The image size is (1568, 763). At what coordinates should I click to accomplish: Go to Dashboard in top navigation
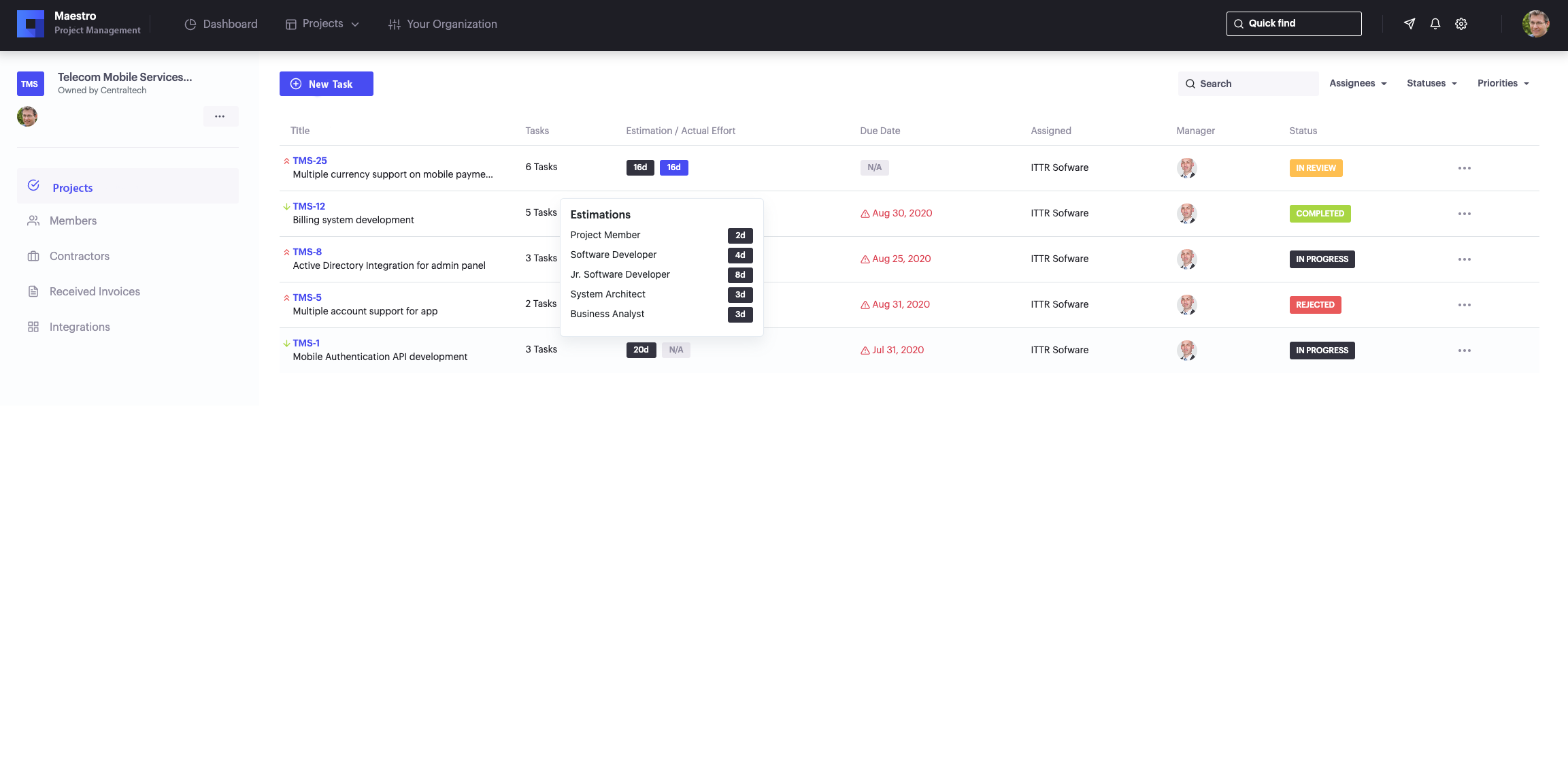pos(221,24)
